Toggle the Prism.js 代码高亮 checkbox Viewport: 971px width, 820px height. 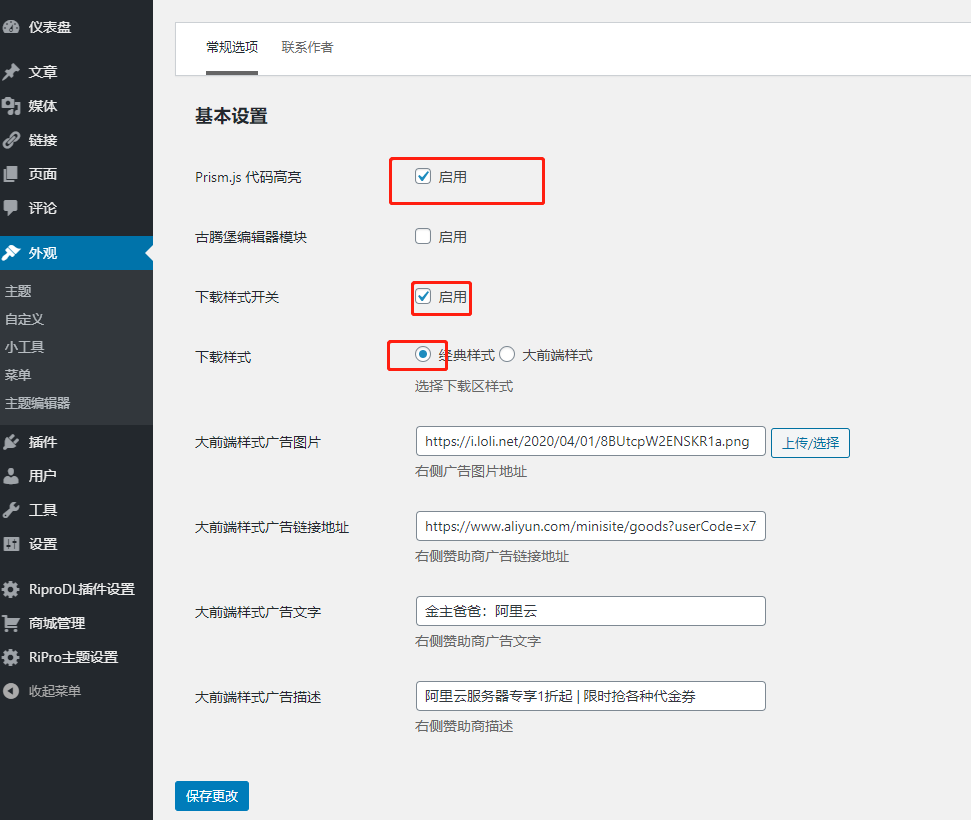tap(423, 177)
